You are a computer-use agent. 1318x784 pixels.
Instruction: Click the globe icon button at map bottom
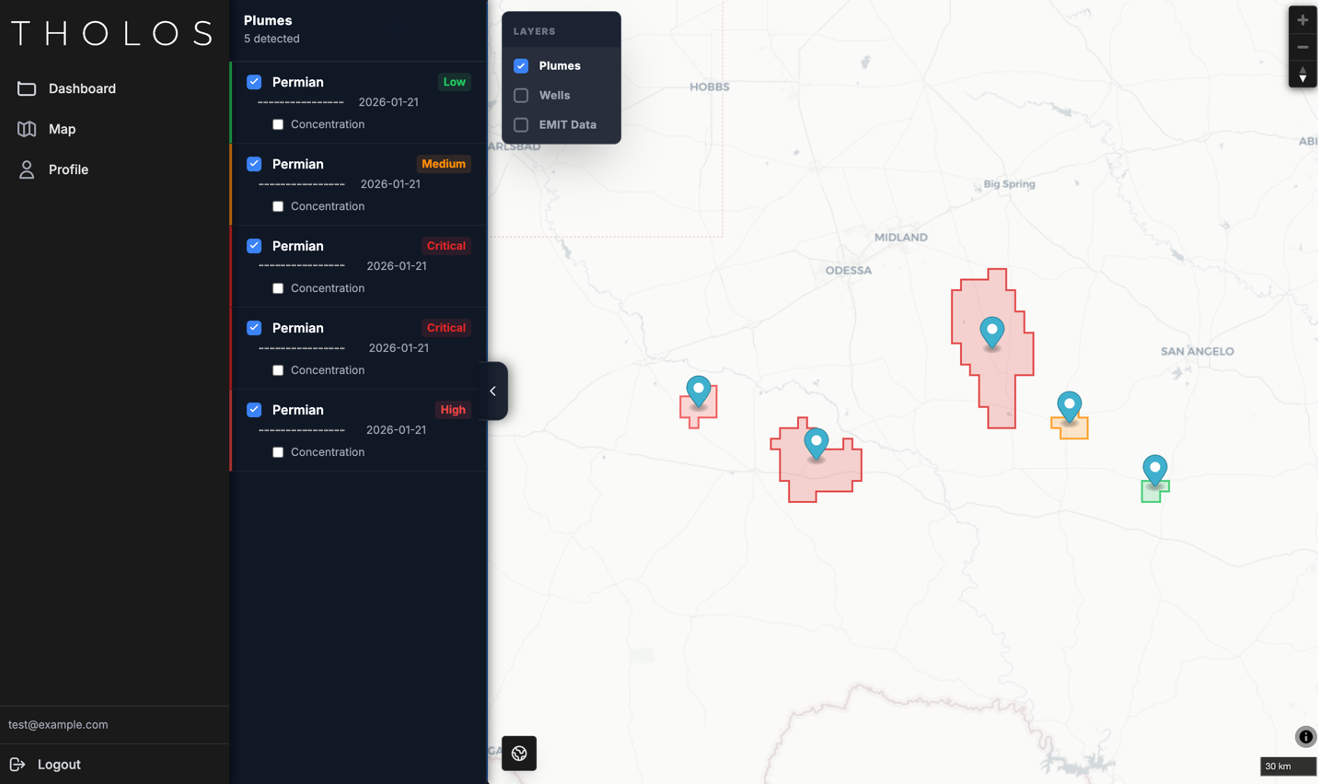(x=519, y=753)
